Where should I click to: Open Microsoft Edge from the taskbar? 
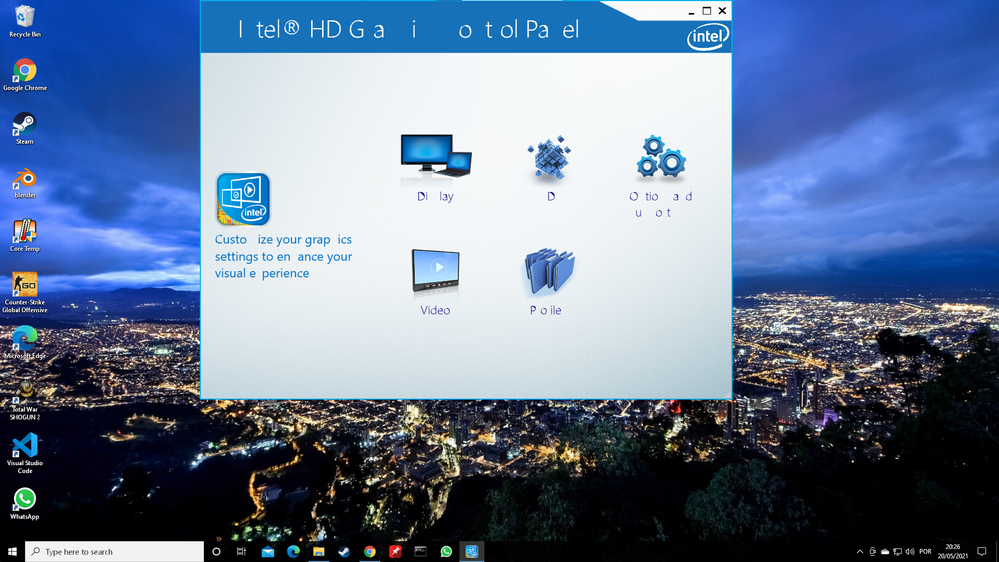pyautogui.click(x=293, y=551)
